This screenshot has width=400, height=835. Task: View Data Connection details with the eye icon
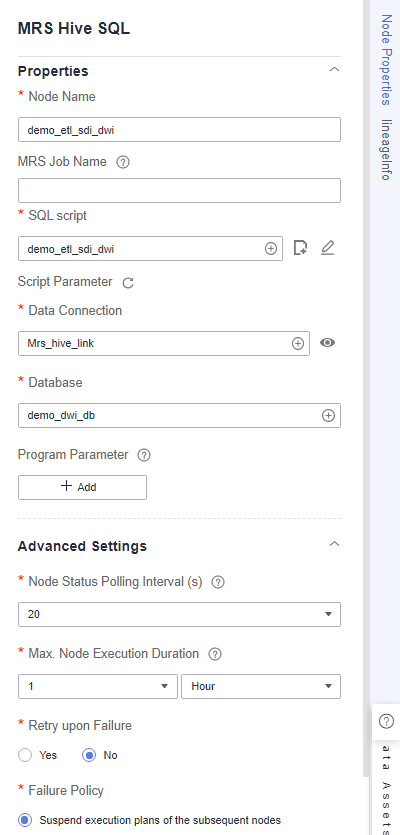tap(328, 343)
